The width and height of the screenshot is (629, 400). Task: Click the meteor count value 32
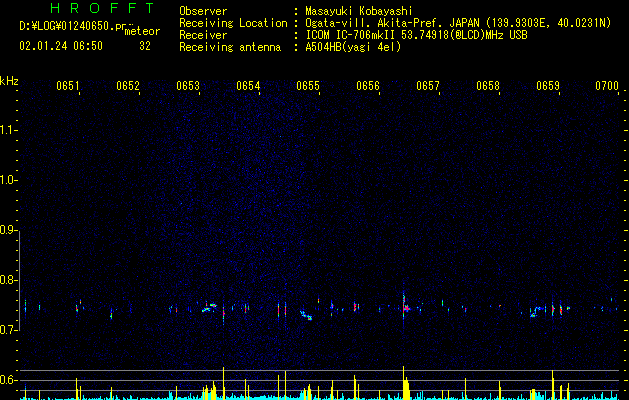(x=145, y=46)
